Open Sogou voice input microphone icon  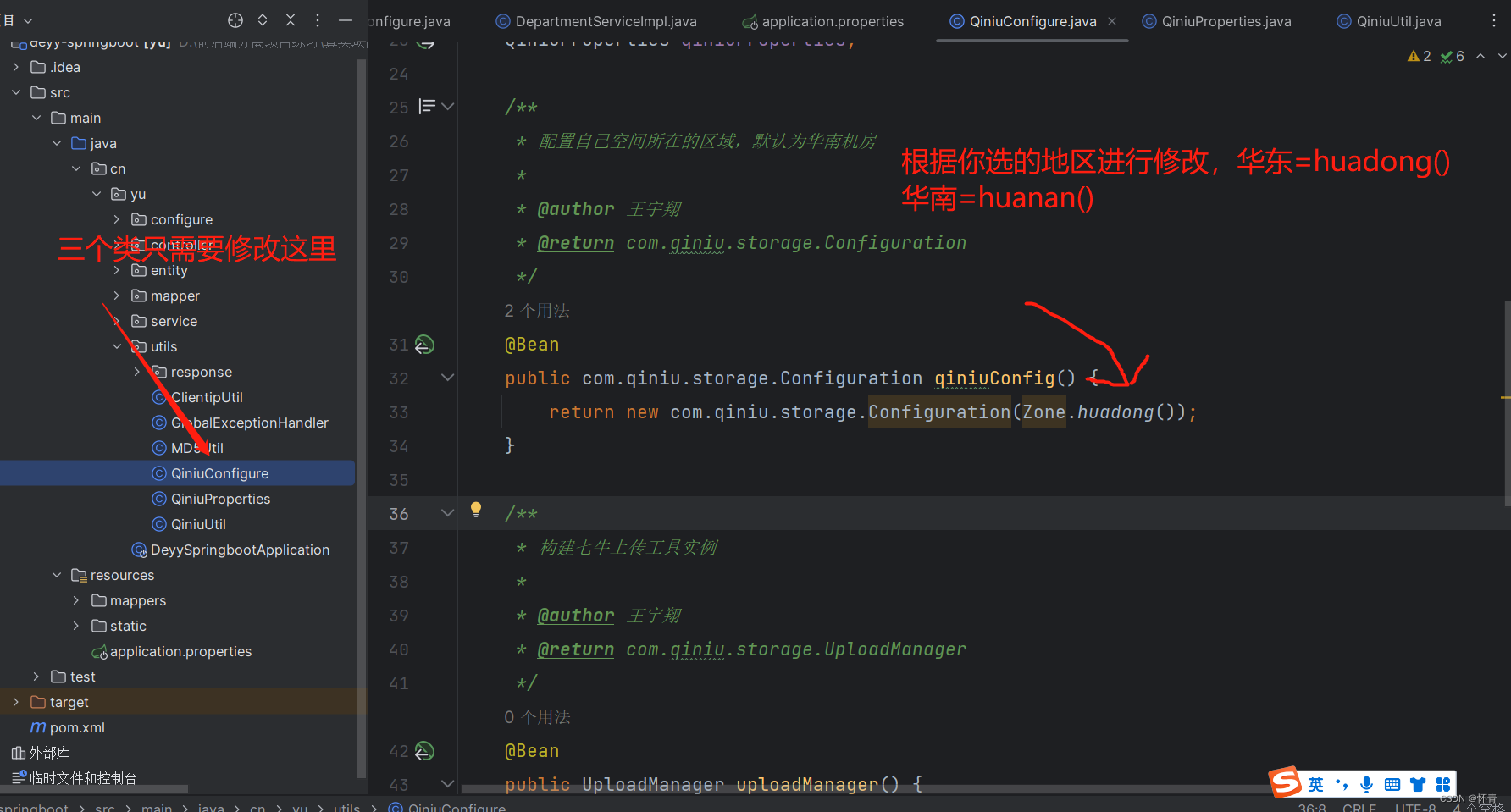coord(1366,785)
